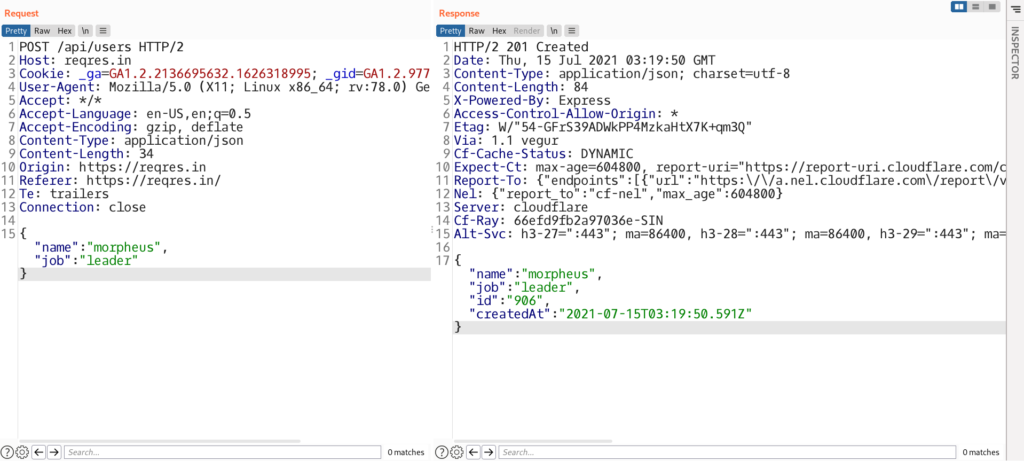Click the 'HTTP/2 201 Created' status line

(x=521, y=47)
